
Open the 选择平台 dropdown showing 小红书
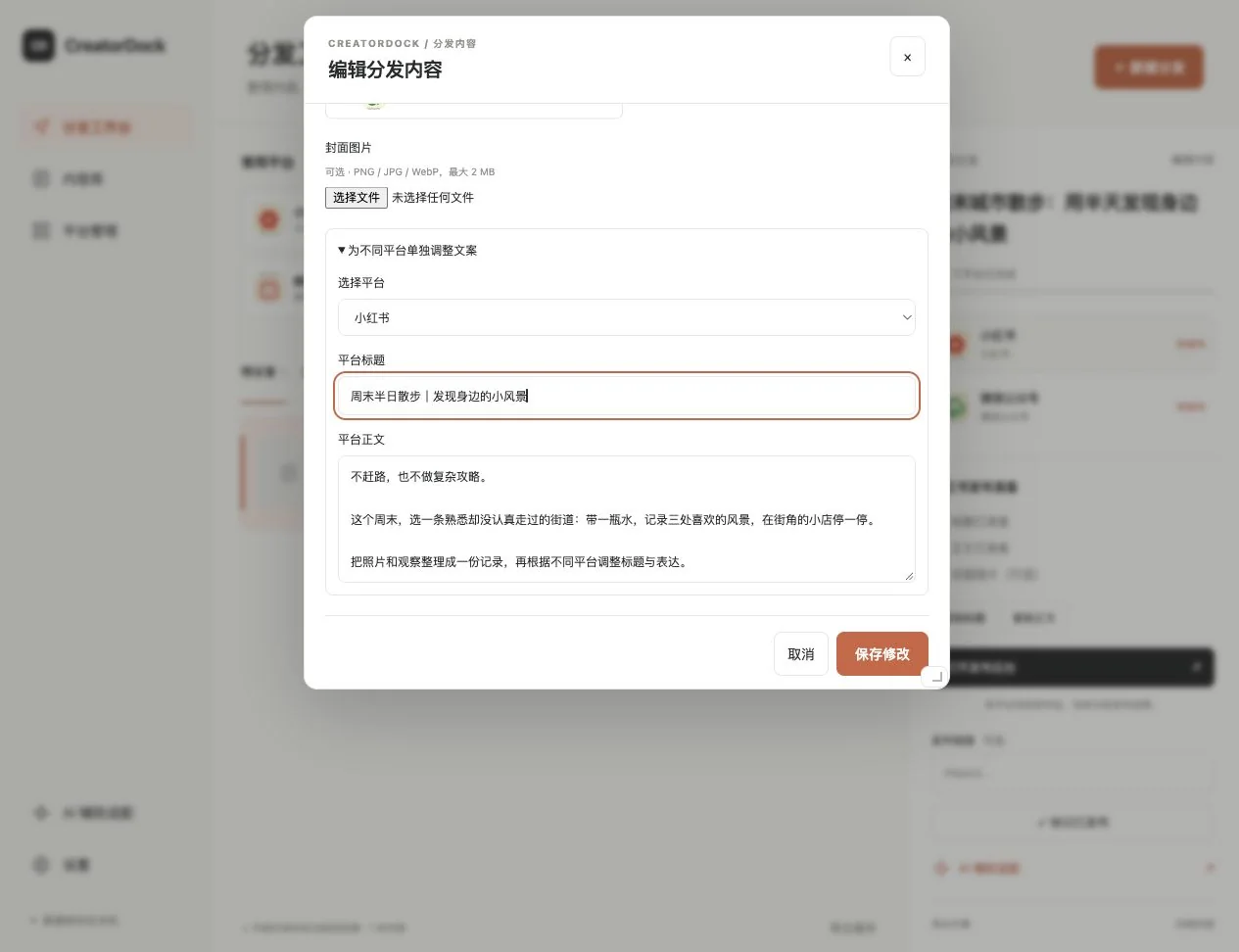pos(627,317)
